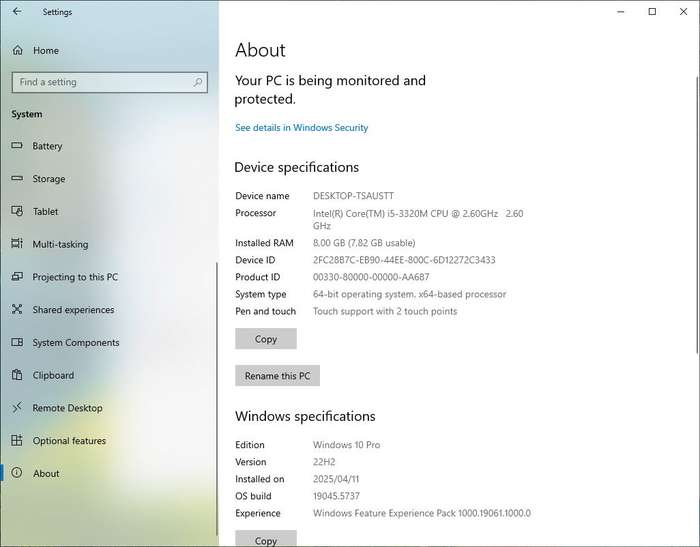Click the Projecting to this PC icon

pos(17,276)
